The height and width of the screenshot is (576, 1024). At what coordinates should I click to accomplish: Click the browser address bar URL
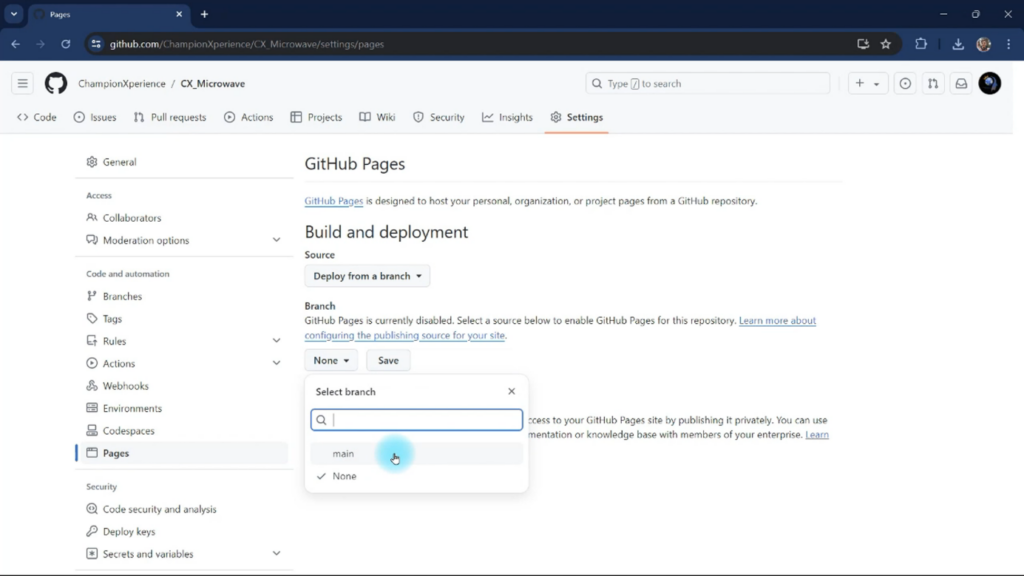pos(247,44)
